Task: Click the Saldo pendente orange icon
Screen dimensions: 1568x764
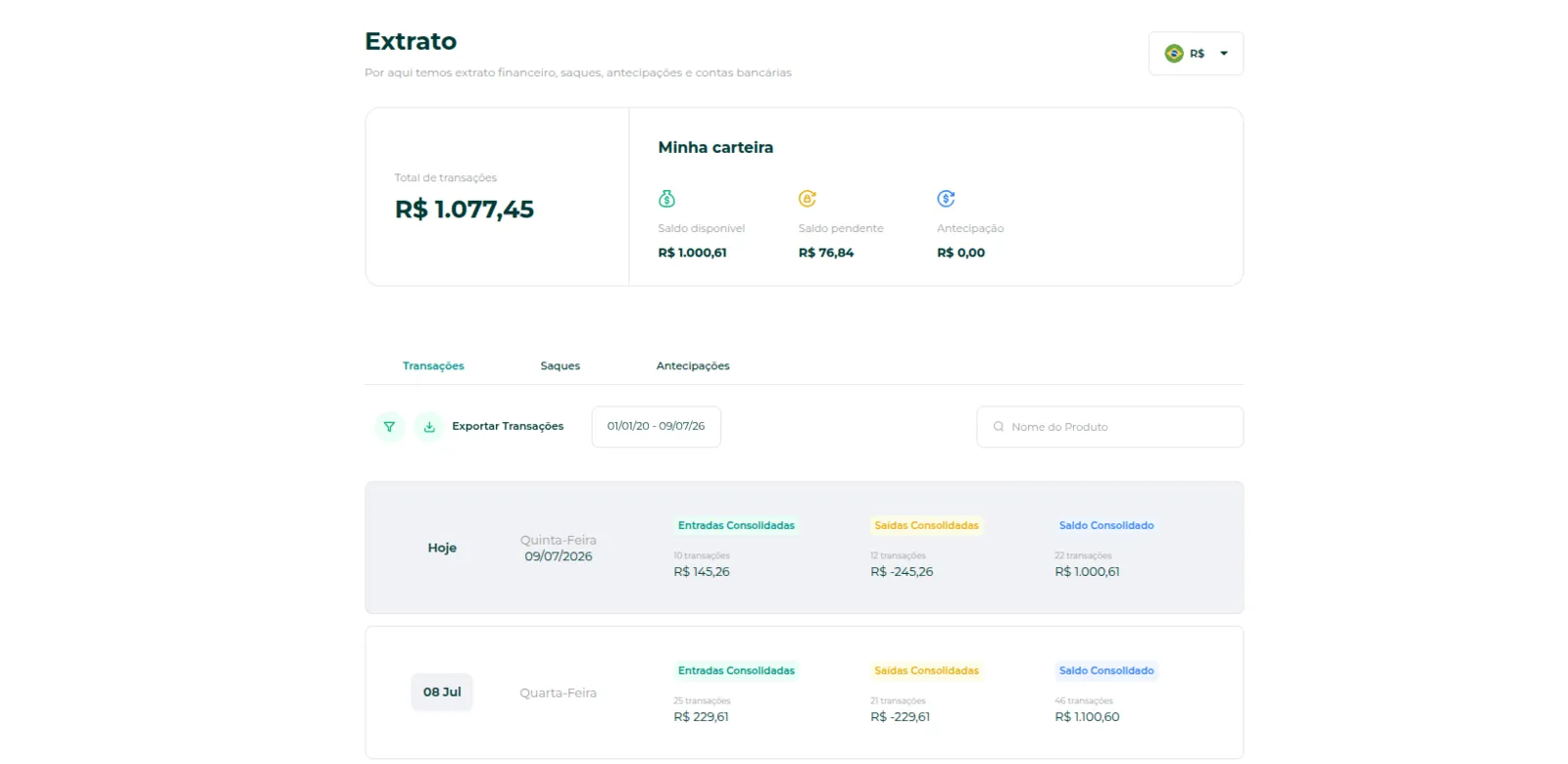Action: click(808, 199)
